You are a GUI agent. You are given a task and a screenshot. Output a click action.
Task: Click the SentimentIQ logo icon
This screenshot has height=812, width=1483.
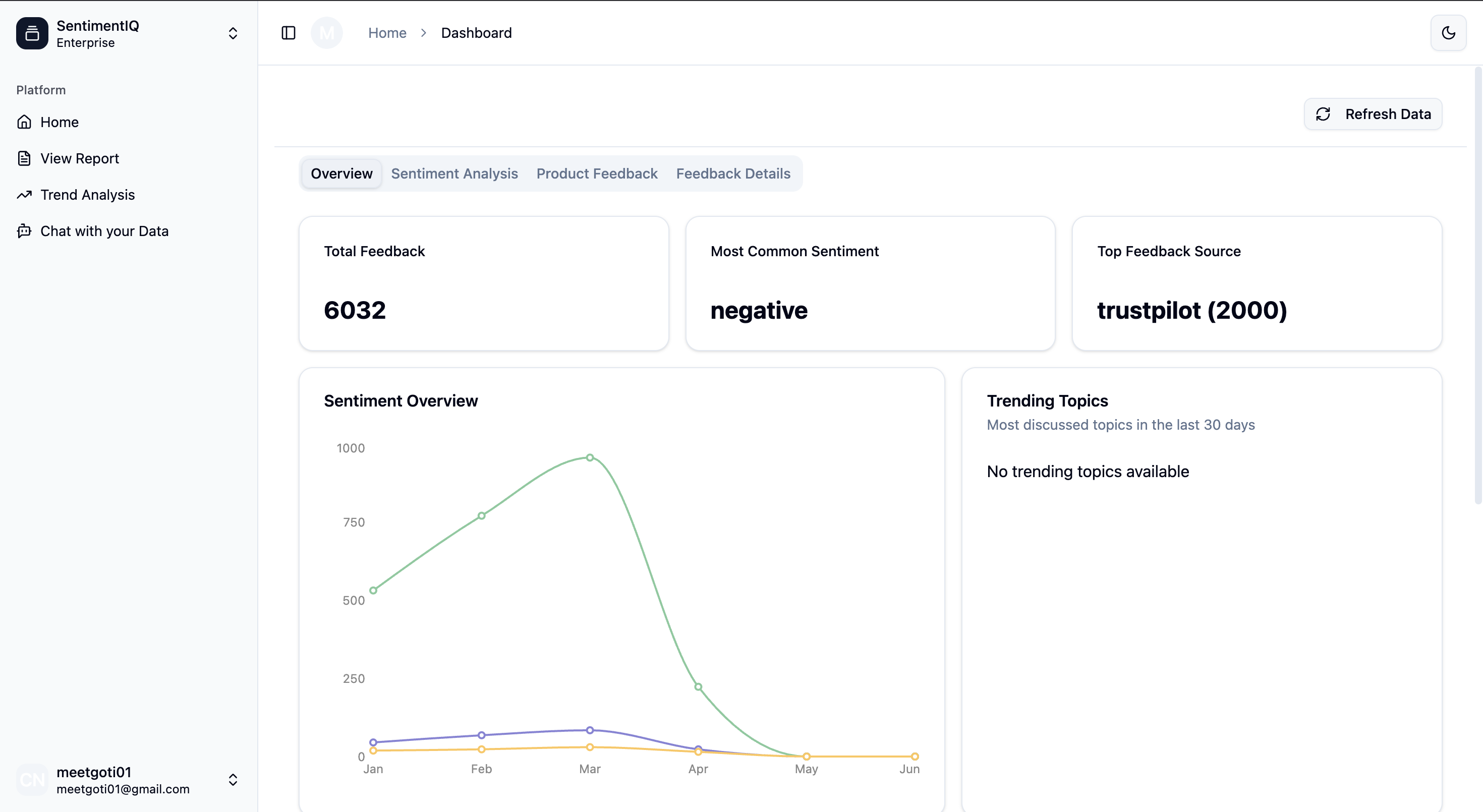[x=32, y=33]
